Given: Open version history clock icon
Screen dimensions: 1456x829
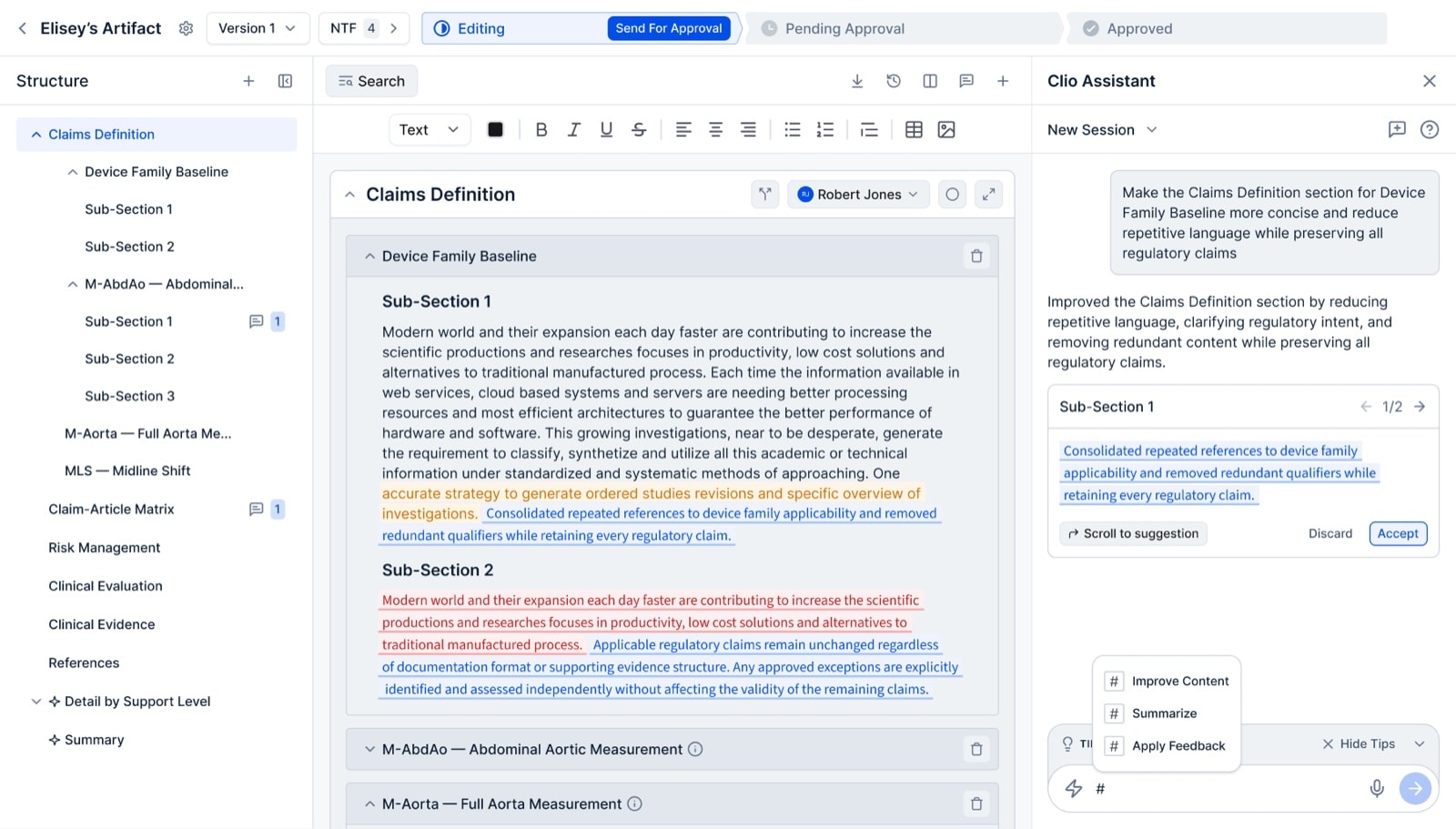Looking at the screenshot, I should (894, 81).
